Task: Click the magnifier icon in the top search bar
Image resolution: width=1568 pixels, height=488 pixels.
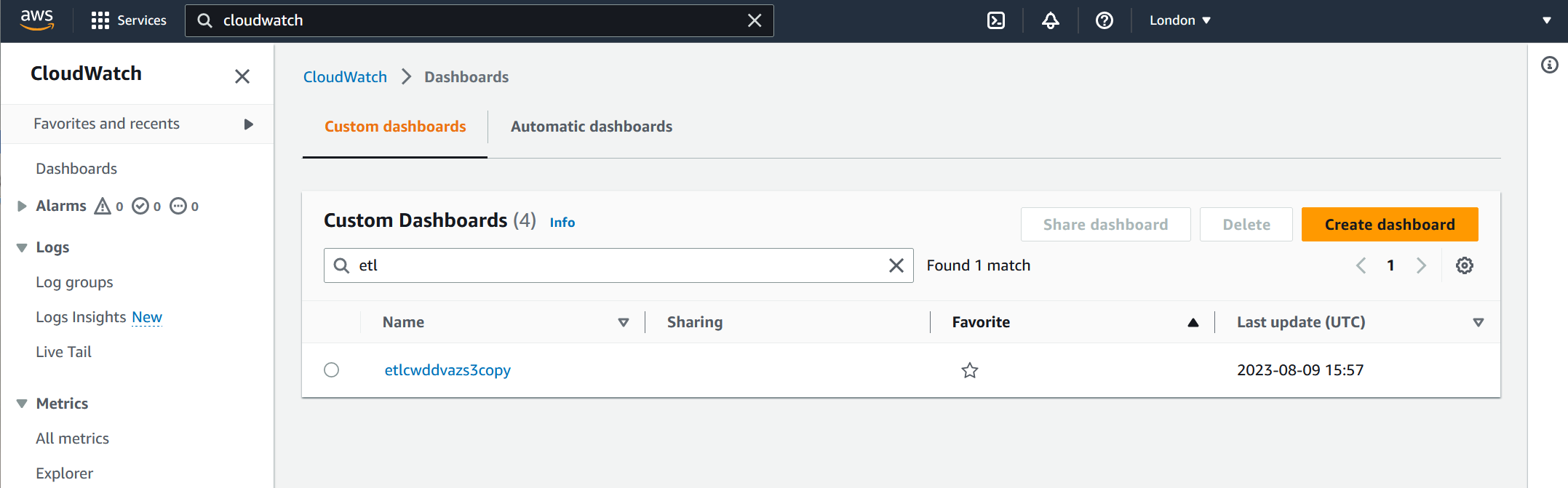Action: pyautogui.click(x=205, y=20)
